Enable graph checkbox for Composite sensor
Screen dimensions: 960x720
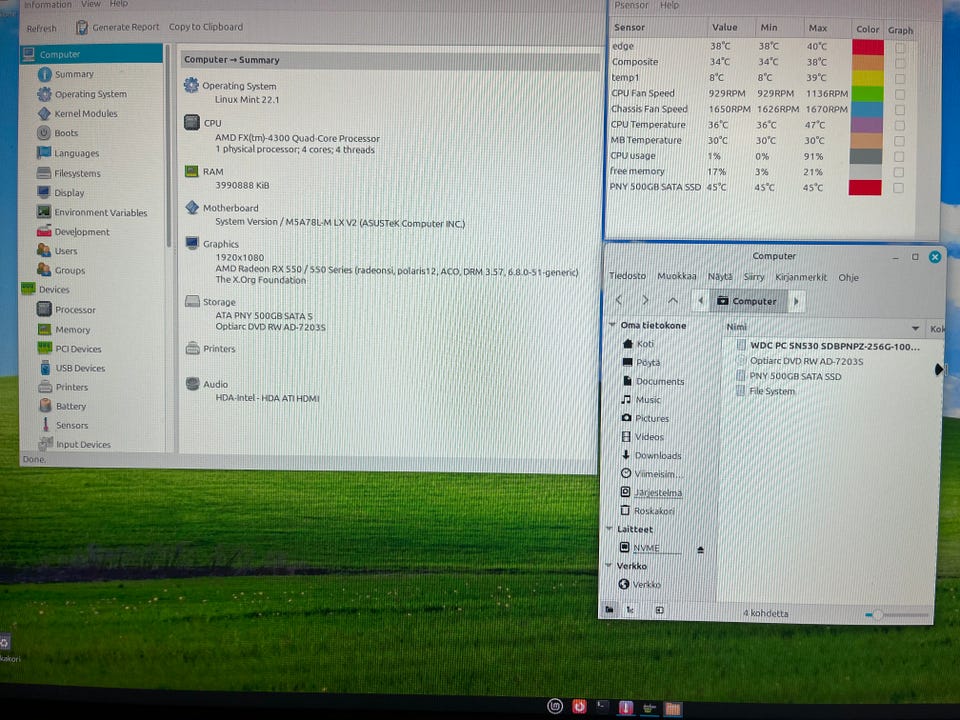(x=899, y=63)
